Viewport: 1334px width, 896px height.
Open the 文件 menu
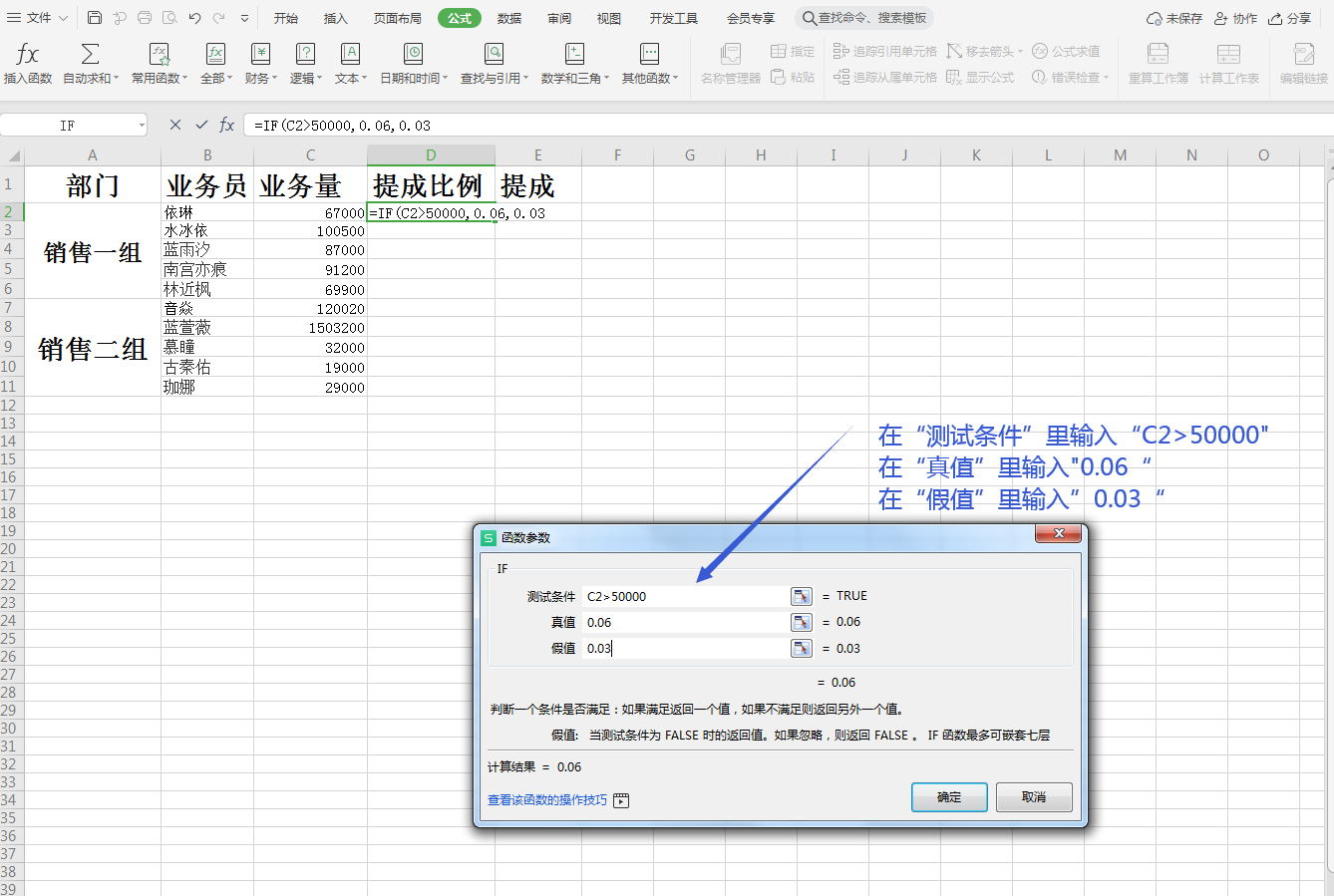pyautogui.click(x=37, y=18)
